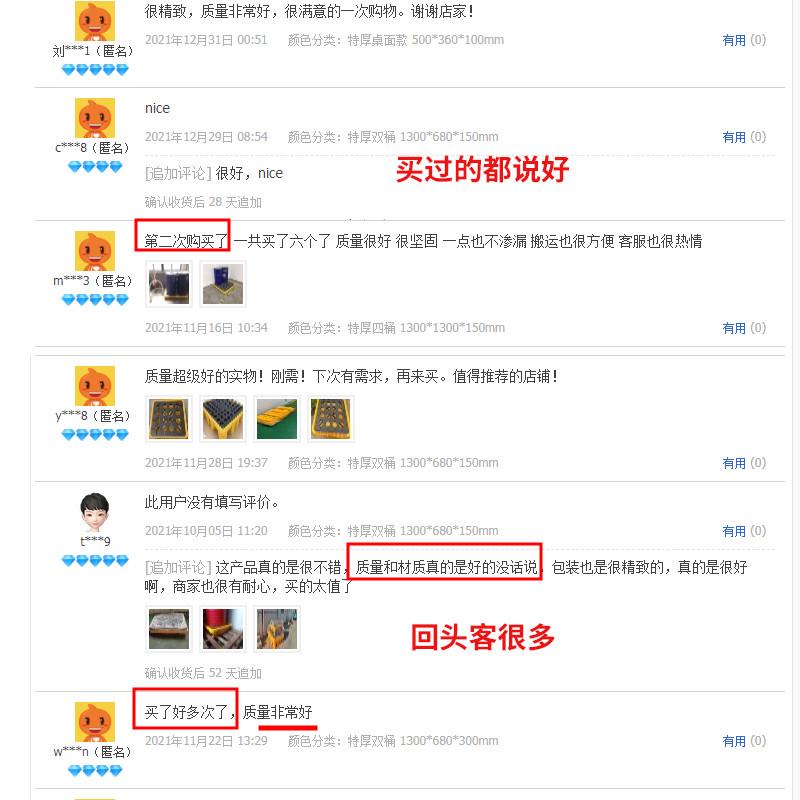
Task: View third photo in t***9's follow-up review
Action: (277, 629)
